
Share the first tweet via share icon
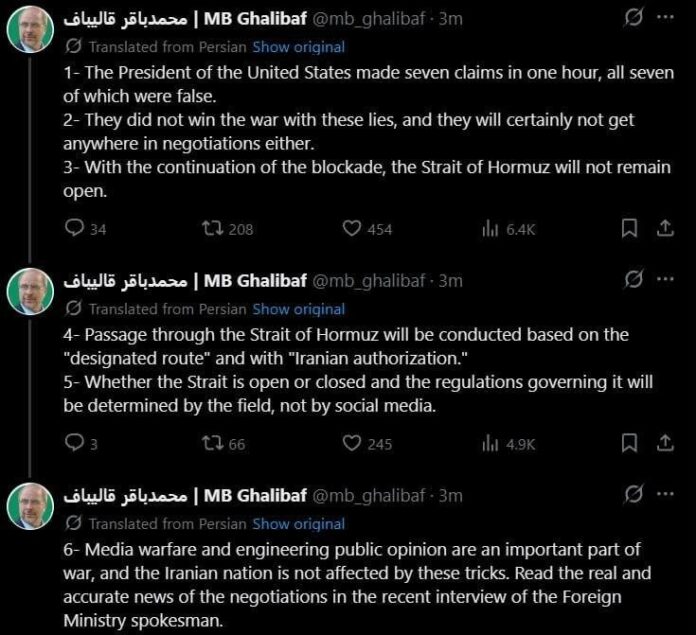coord(662,229)
